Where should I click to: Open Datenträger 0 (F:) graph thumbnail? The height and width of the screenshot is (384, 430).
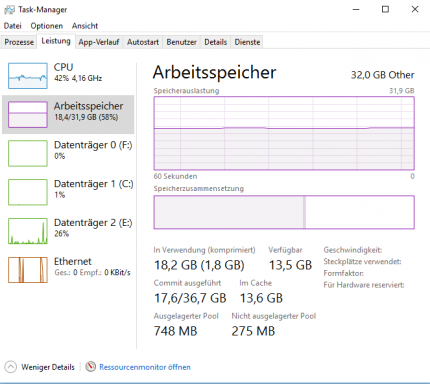tap(28, 153)
